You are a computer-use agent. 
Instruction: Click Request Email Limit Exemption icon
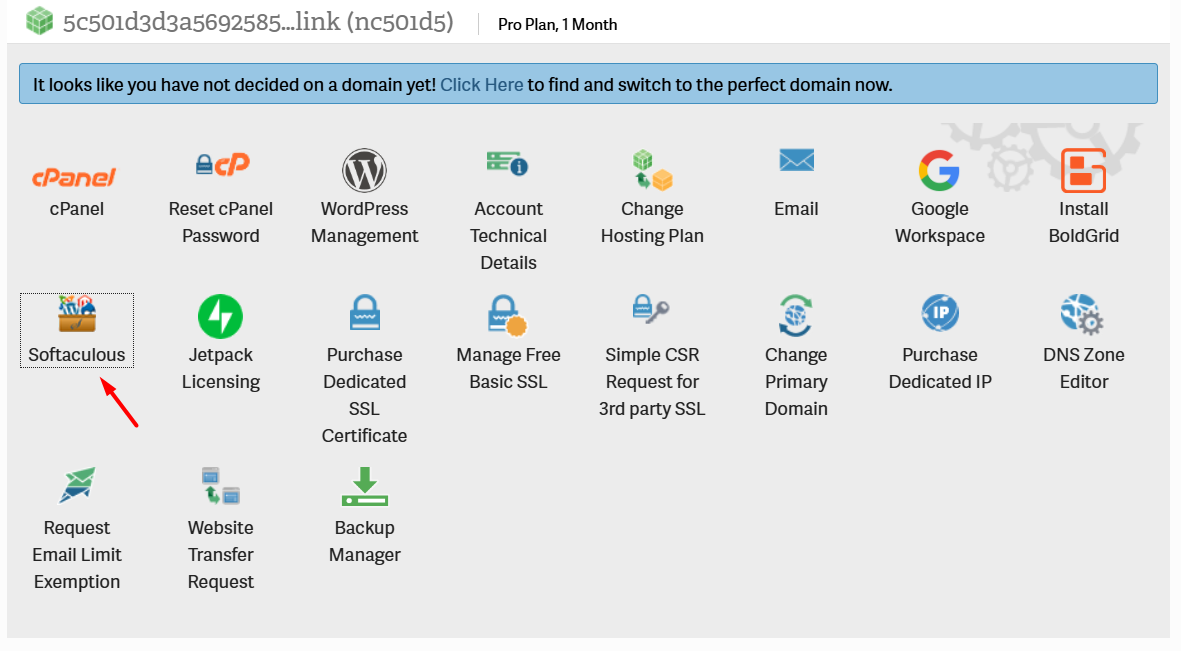(78, 484)
